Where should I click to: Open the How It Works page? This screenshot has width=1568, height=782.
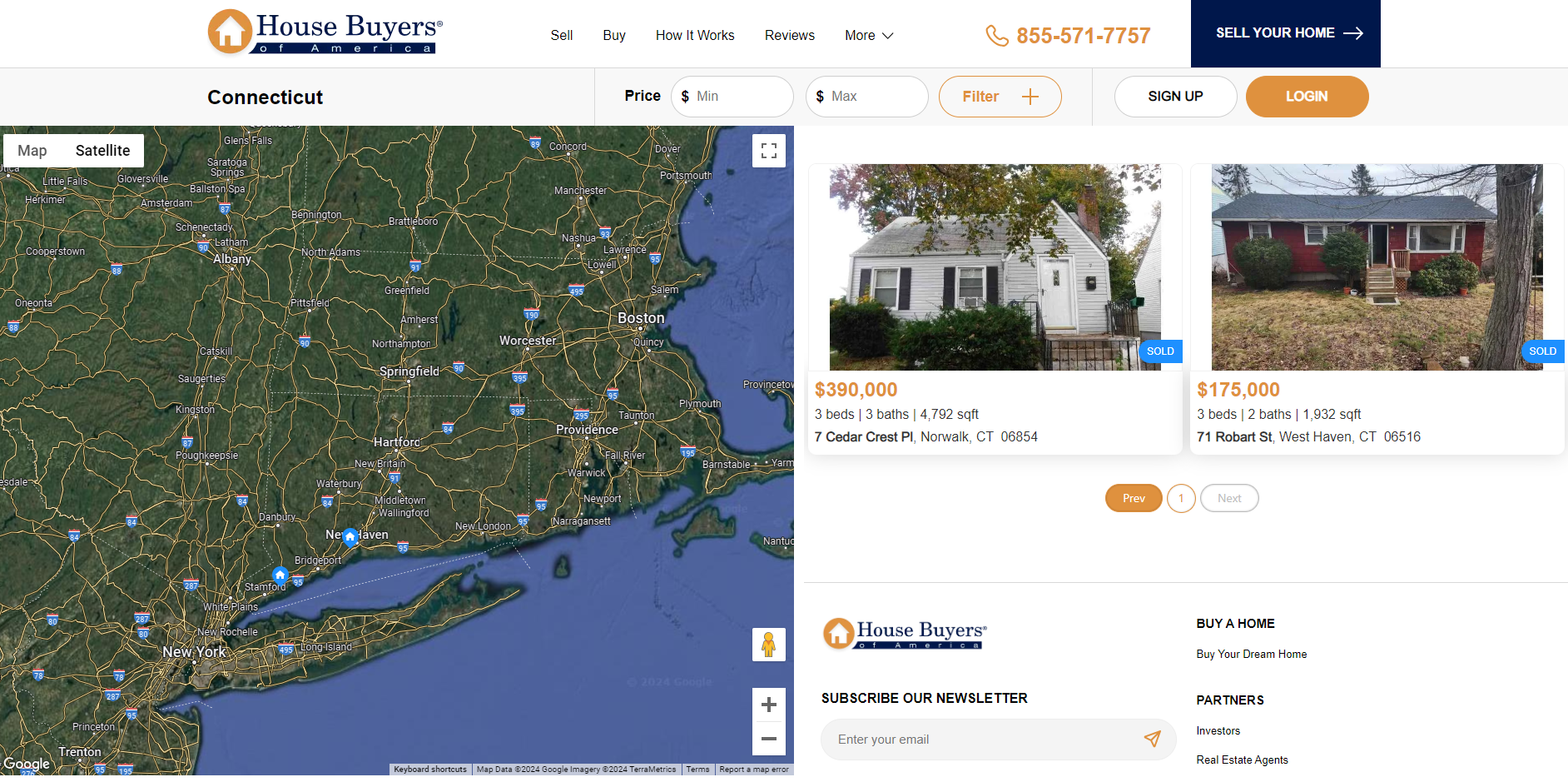(x=695, y=36)
